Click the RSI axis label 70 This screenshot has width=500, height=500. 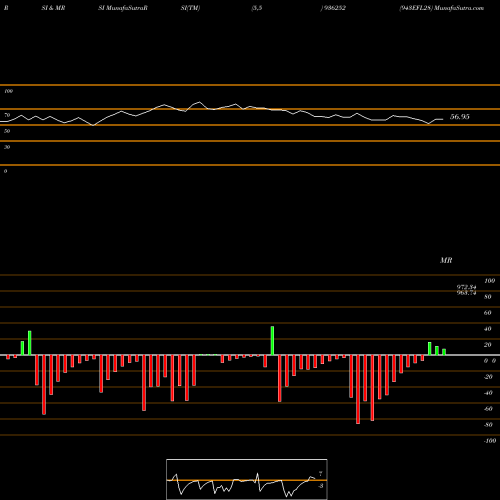7,115
